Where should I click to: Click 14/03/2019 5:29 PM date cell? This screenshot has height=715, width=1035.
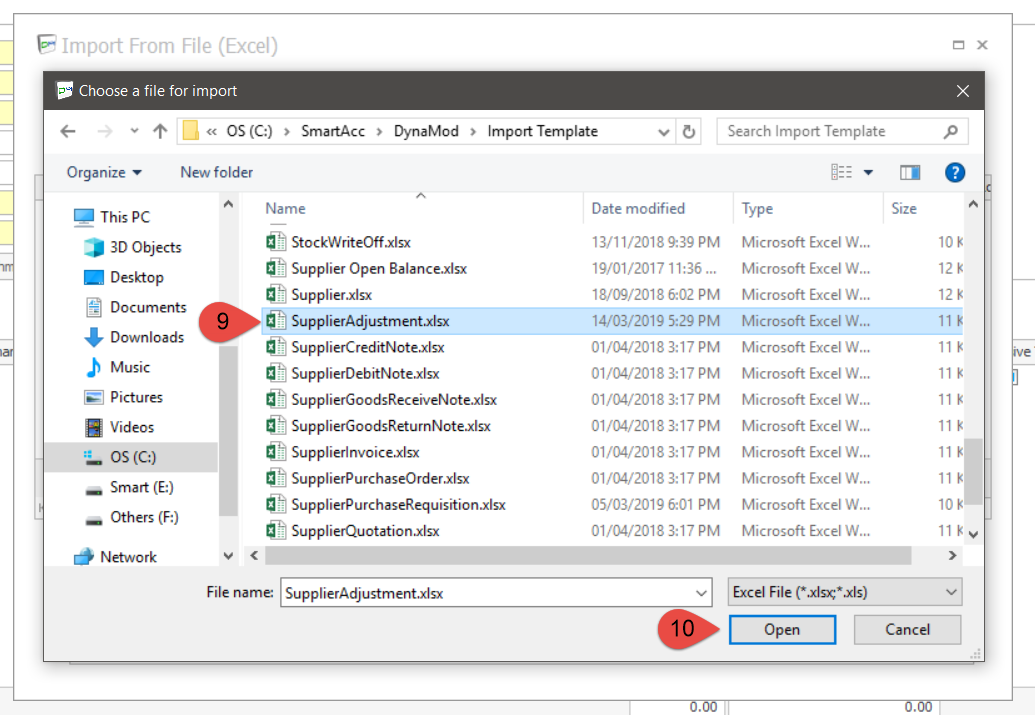[x=655, y=321]
